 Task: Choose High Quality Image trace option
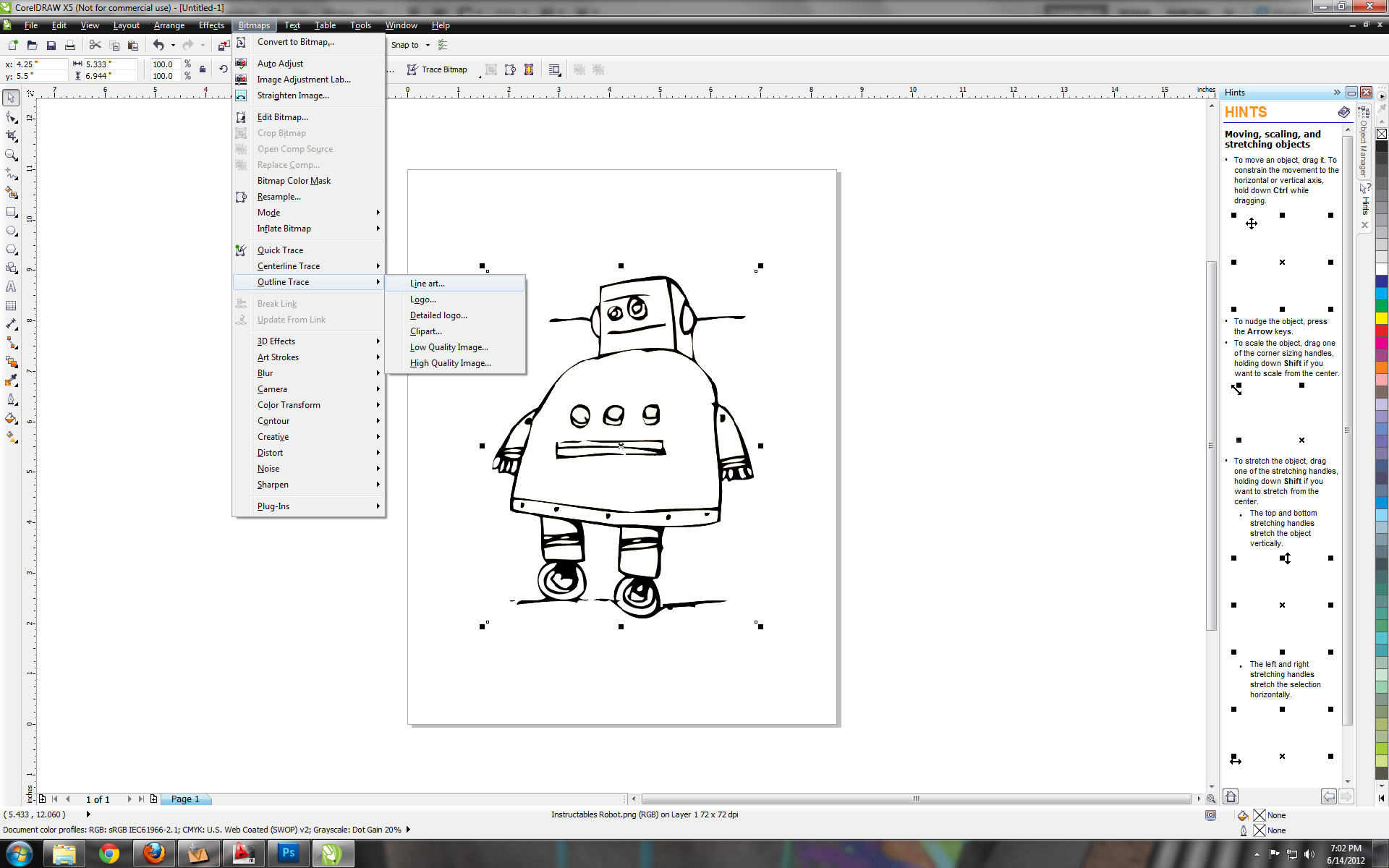tap(455, 363)
